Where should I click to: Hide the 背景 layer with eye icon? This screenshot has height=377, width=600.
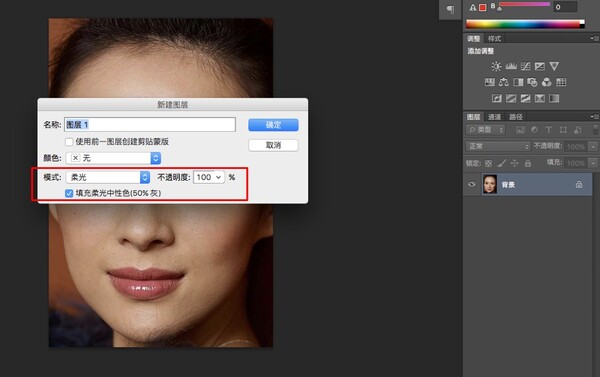[x=472, y=184]
